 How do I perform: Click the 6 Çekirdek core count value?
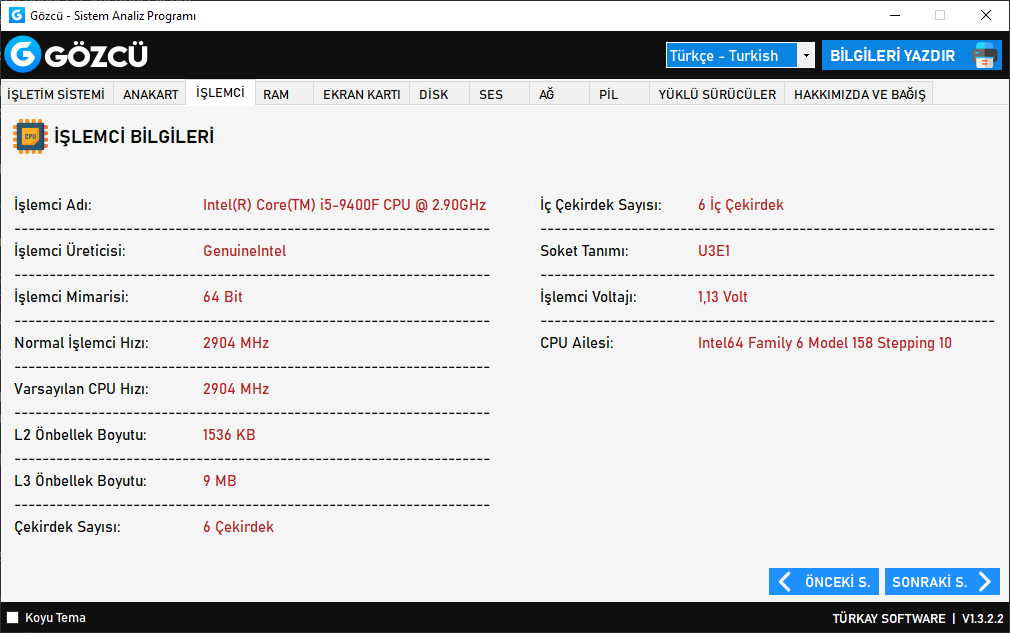(238, 527)
